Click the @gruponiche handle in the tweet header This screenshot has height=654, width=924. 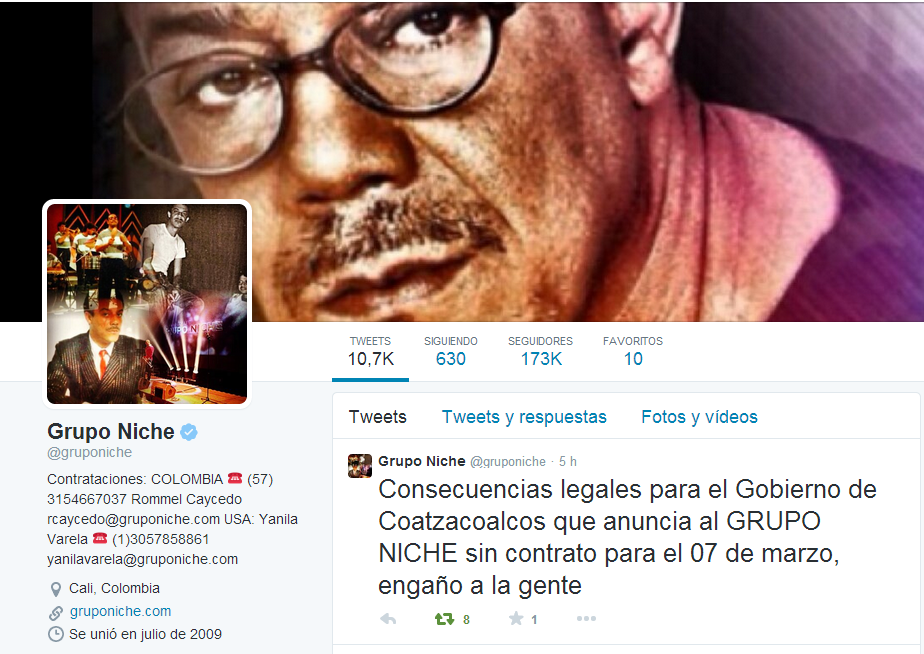[x=507, y=462]
